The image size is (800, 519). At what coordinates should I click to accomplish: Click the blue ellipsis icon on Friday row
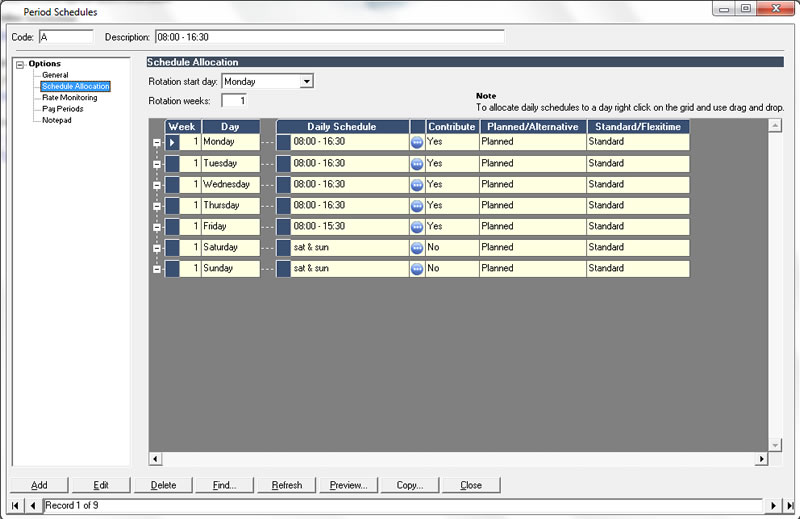pyautogui.click(x=417, y=227)
